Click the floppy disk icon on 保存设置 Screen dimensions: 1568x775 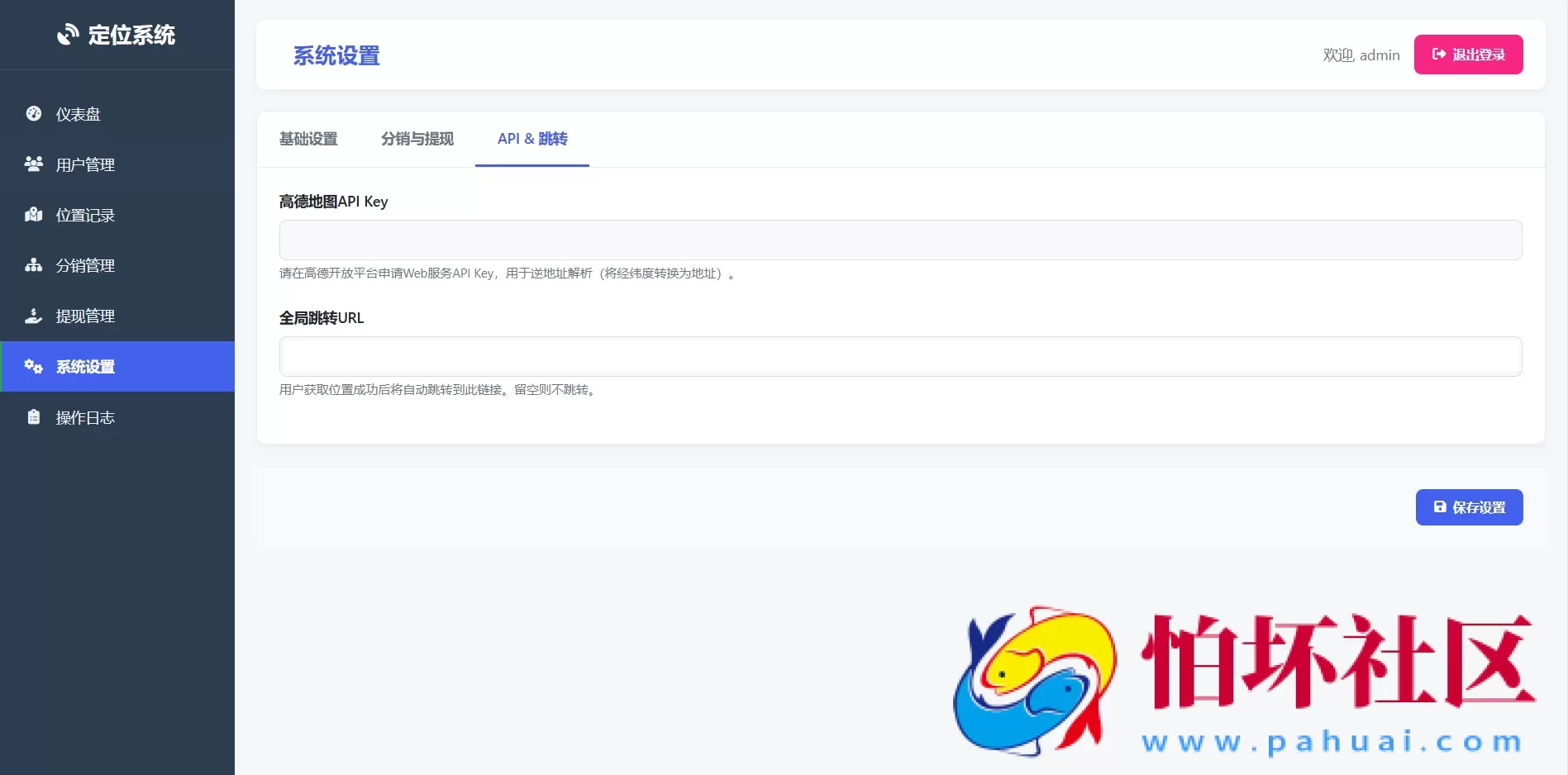[1441, 506]
